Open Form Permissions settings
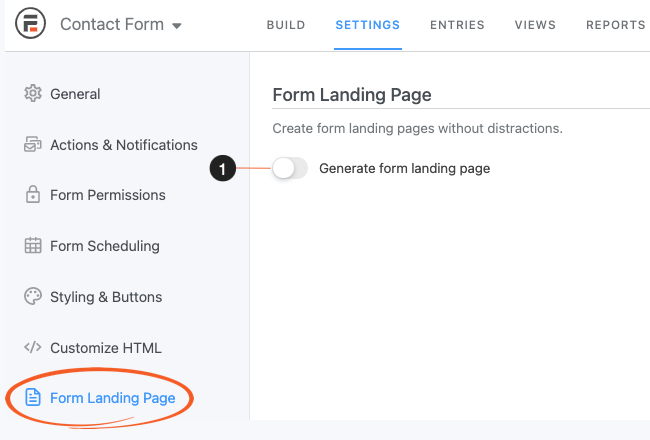Image resolution: width=650 pixels, height=440 pixels. click(x=108, y=195)
